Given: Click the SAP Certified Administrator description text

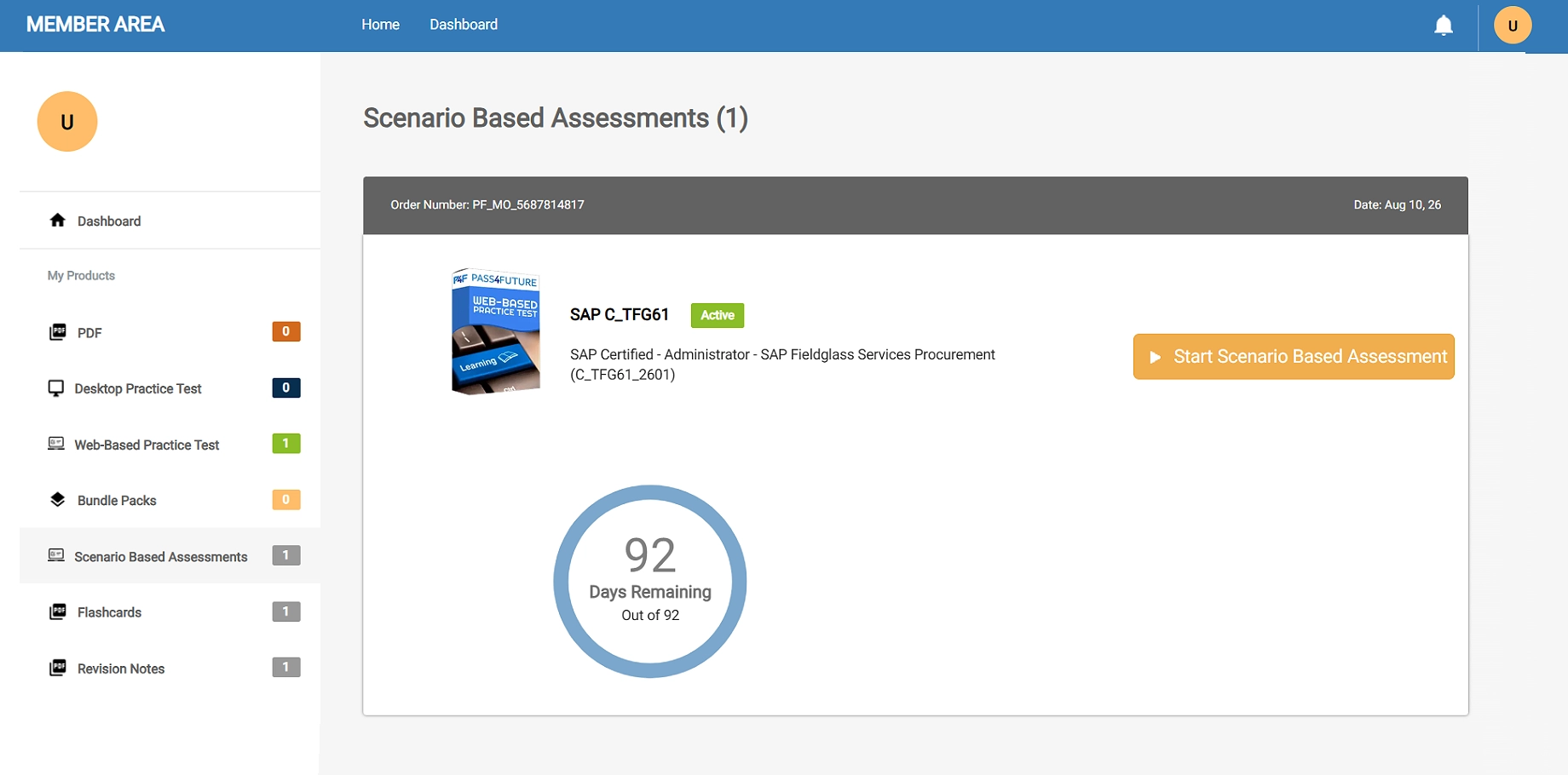Looking at the screenshot, I should 782,365.
